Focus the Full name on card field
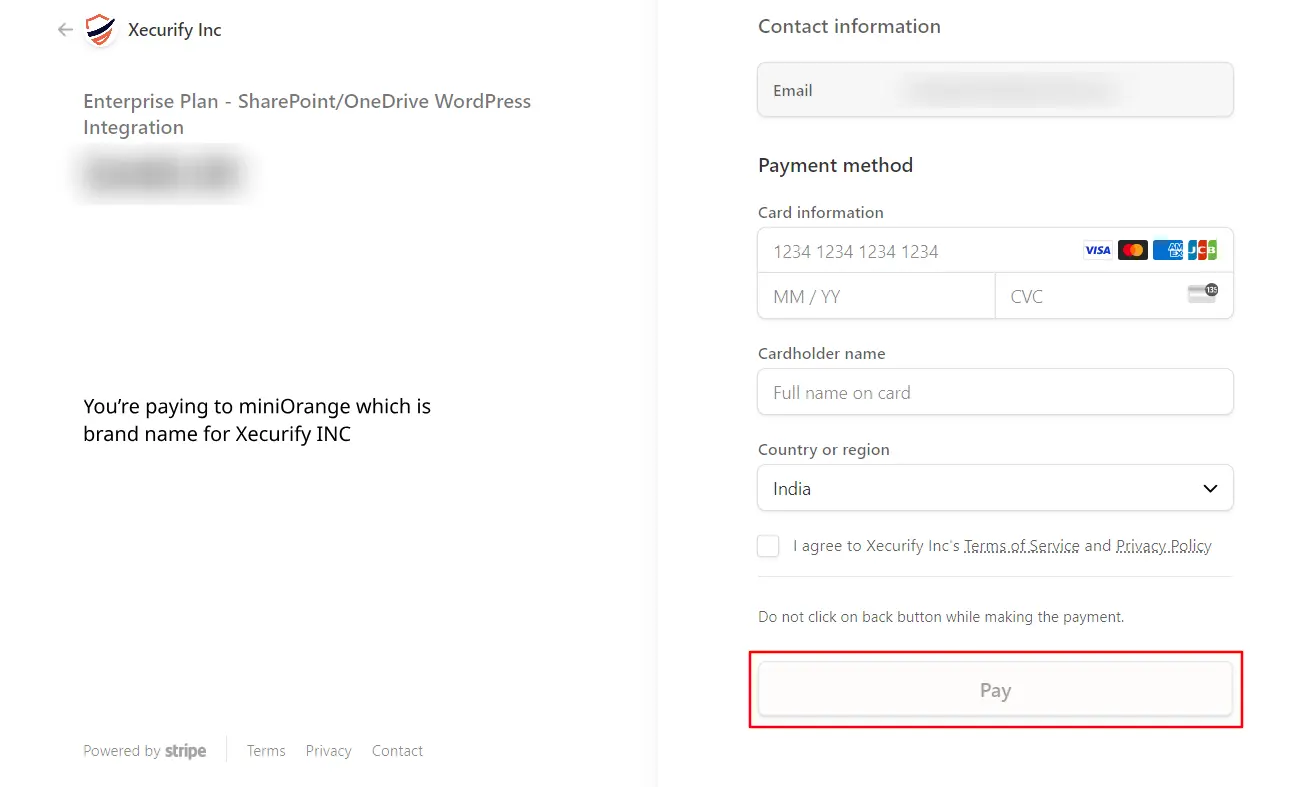Screen dimensions: 1315x787 (x=995, y=392)
